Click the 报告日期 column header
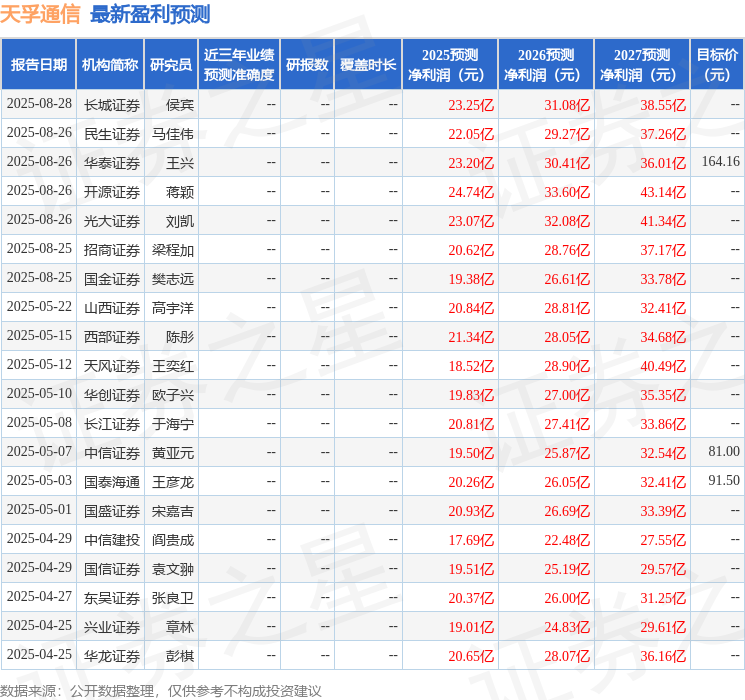The width and height of the screenshot is (745, 700). click(38, 65)
